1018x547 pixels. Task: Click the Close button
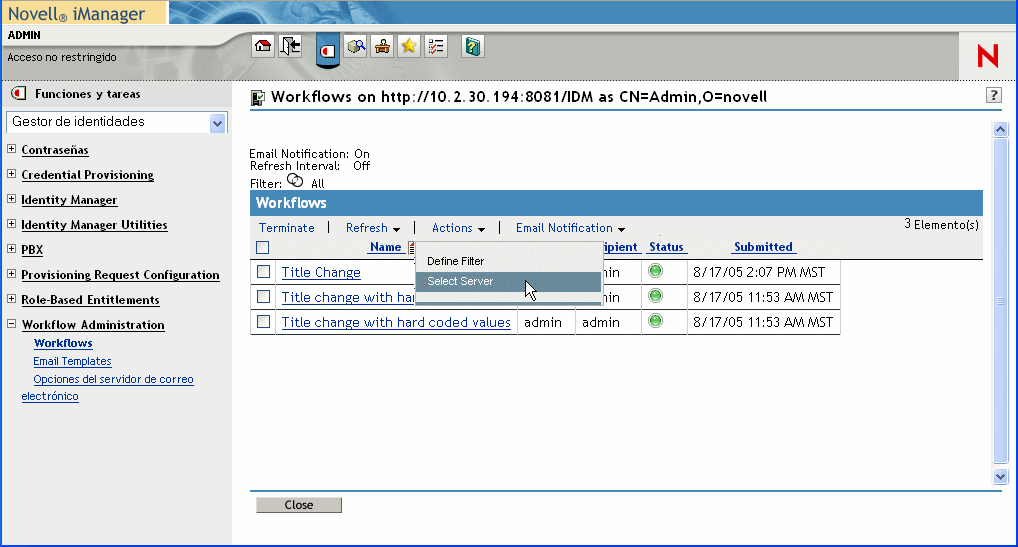(299, 505)
